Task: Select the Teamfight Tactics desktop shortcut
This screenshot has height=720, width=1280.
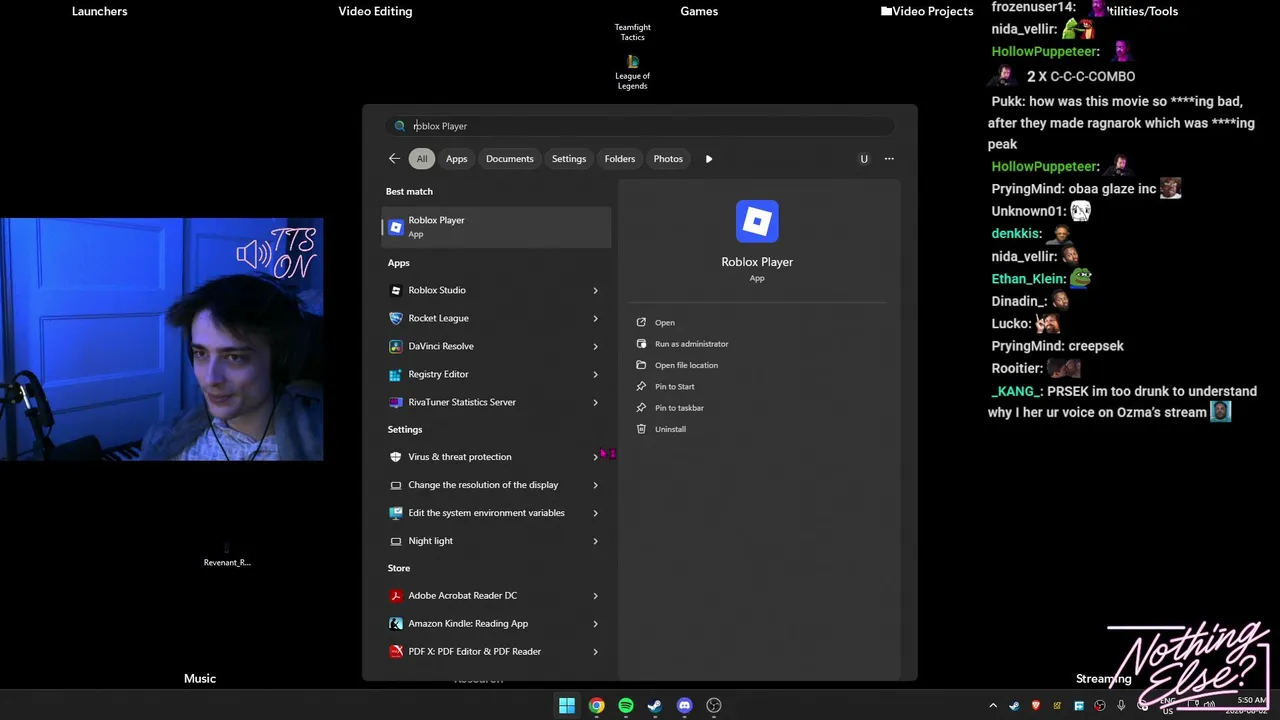Action: pyautogui.click(x=632, y=32)
